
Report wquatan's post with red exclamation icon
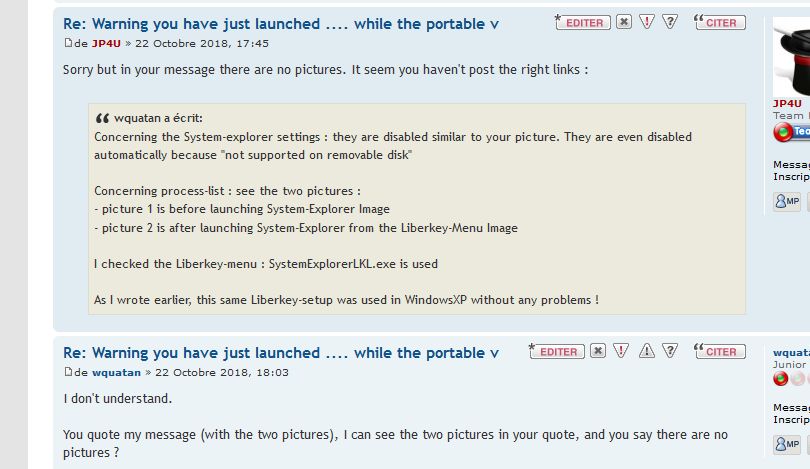pyautogui.click(x=621, y=351)
